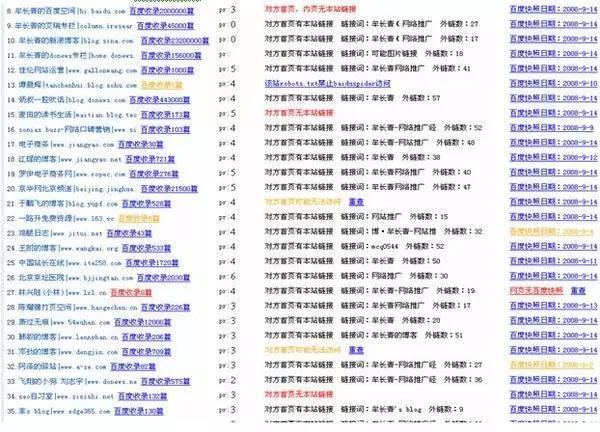Click 重查 link beside 网页无百度快照
600x432 pixels.
[578, 291]
